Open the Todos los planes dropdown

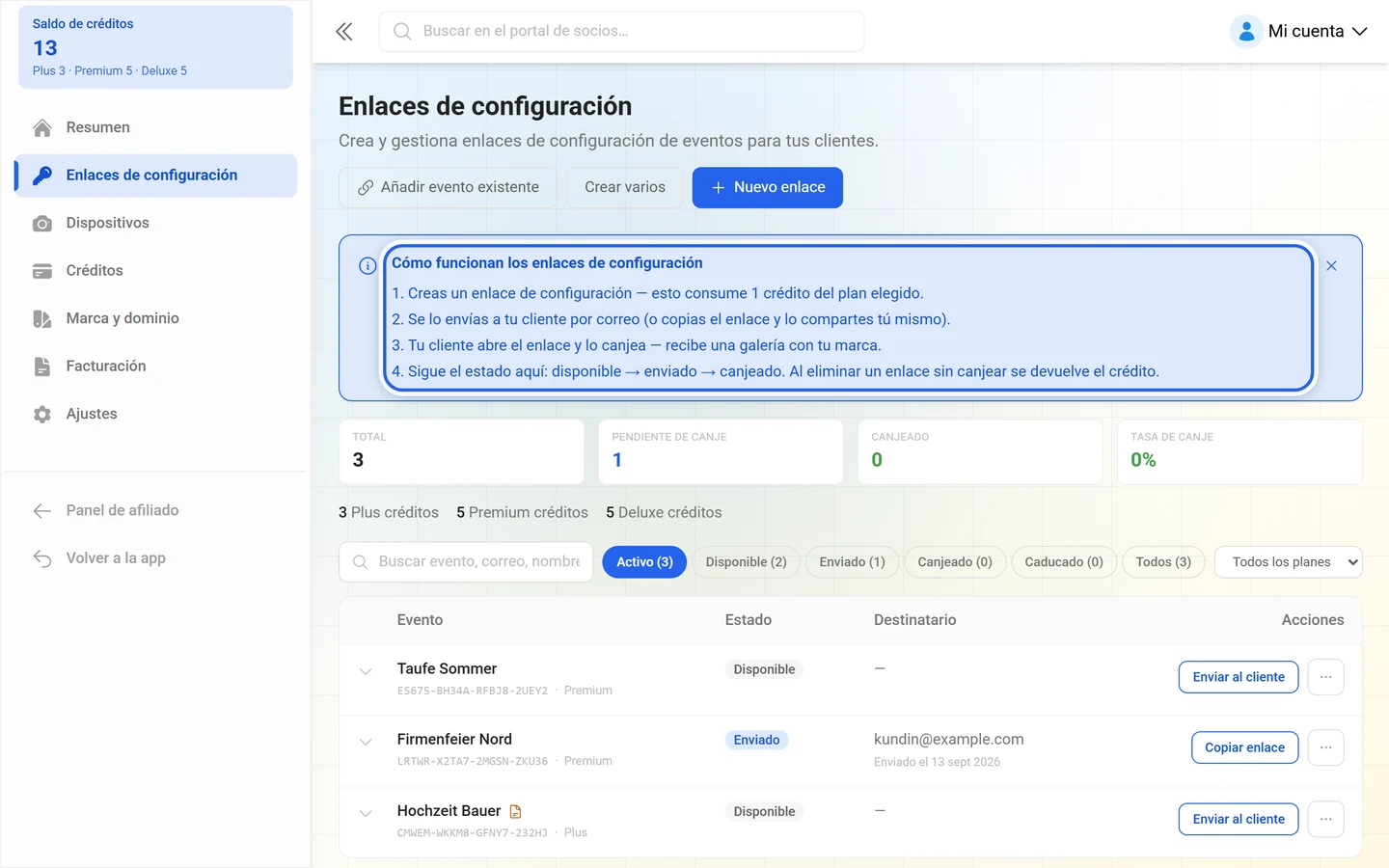(x=1289, y=562)
